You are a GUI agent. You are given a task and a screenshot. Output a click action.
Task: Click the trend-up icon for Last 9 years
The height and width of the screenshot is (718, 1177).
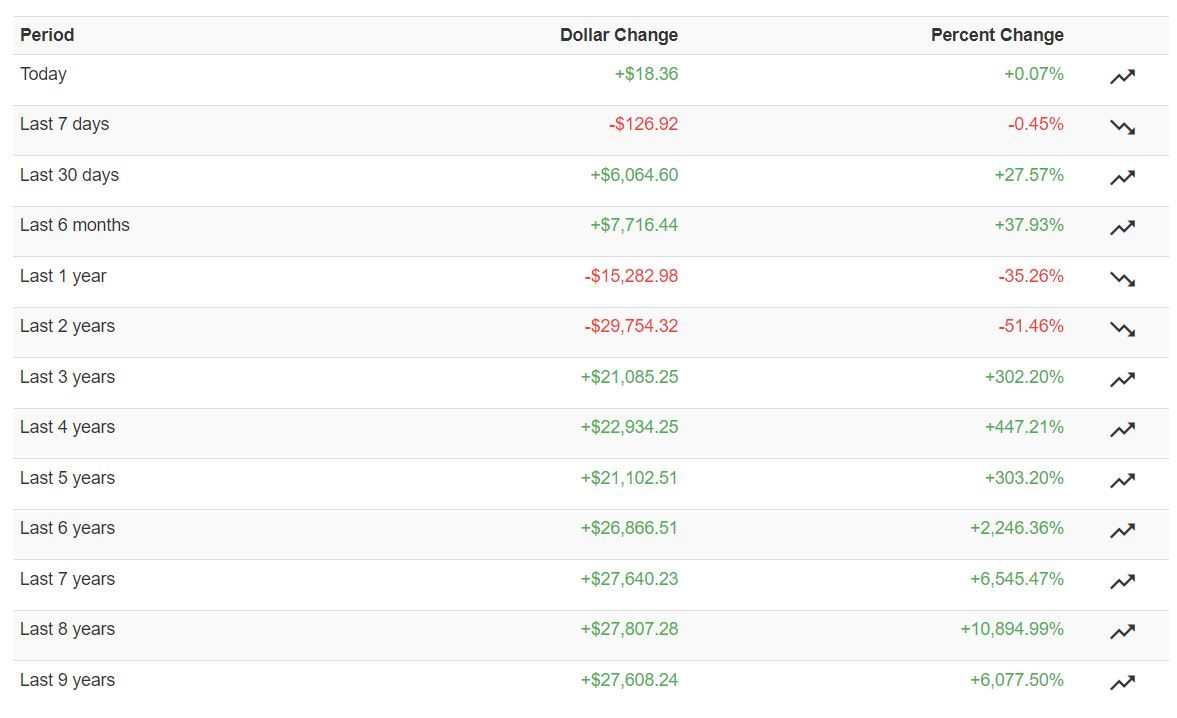1122,683
